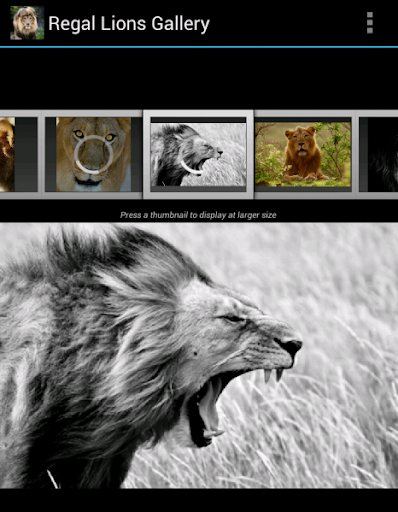The height and width of the screenshot is (512, 398).
Task: Click the lioness's eyes in the thumbnail
Action: [95, 135]
